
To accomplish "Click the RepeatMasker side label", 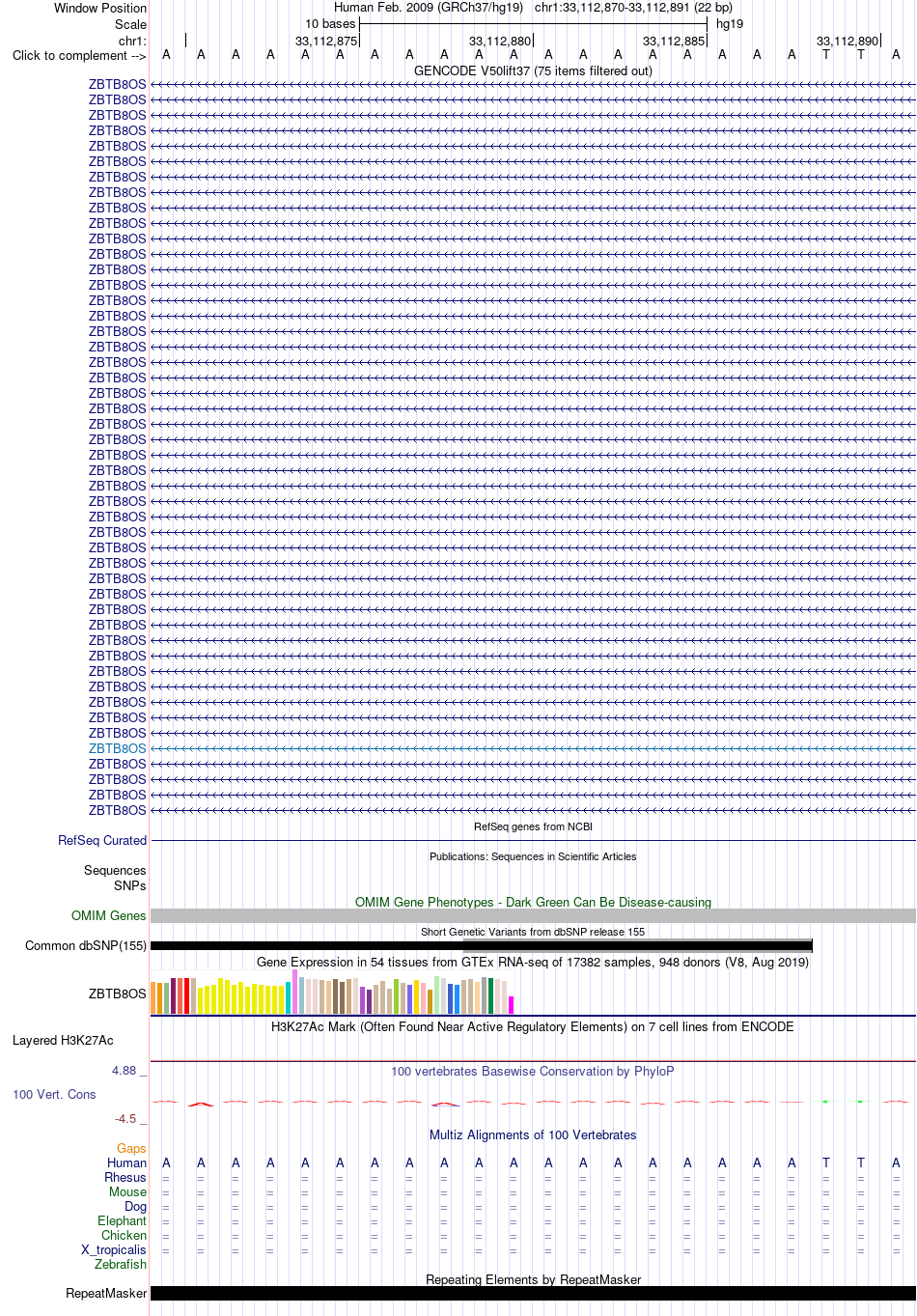I will click(106, 1293).
